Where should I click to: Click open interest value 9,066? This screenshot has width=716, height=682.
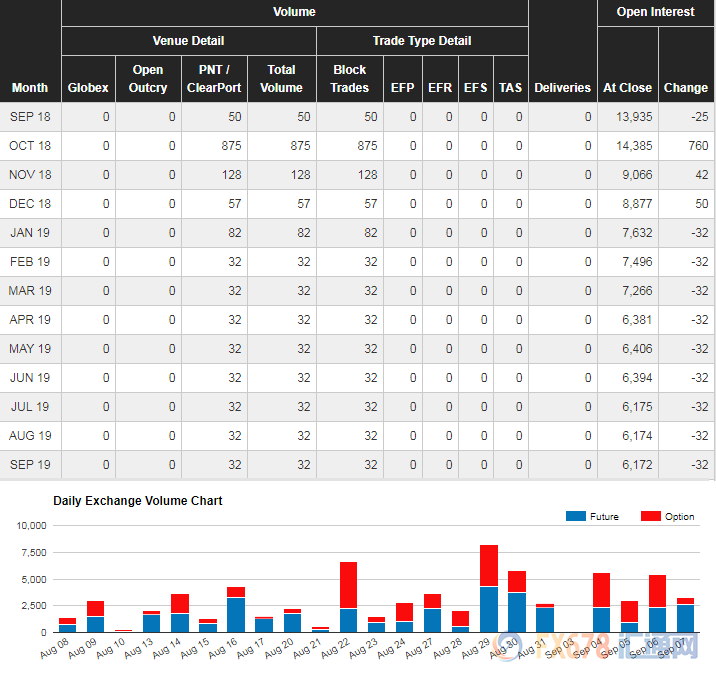[x=637, y=175]
